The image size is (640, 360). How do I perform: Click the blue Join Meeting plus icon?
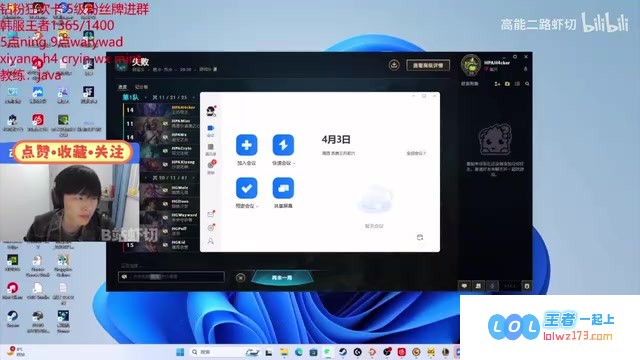tap(247, 145)
